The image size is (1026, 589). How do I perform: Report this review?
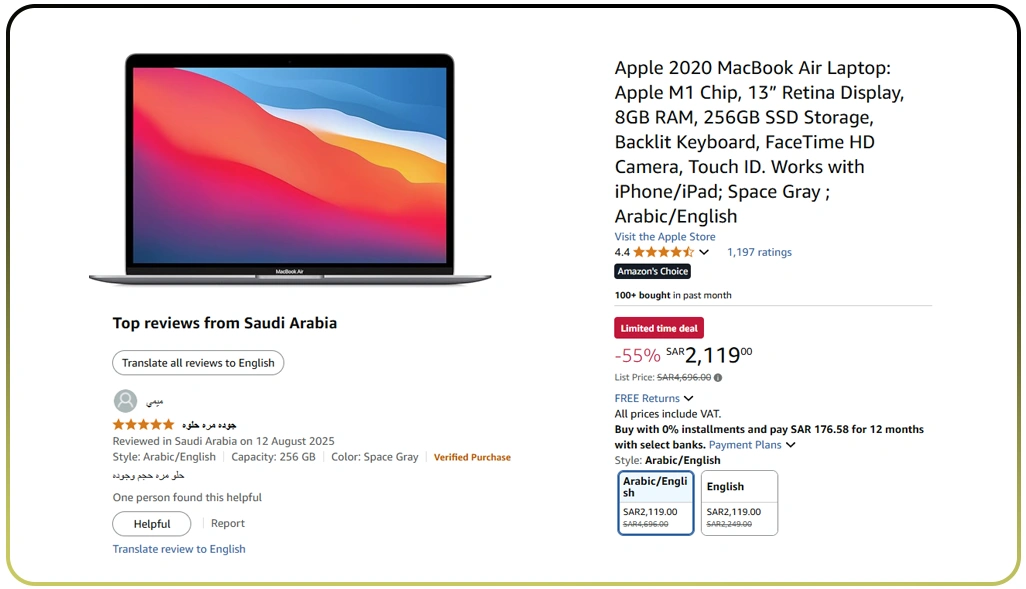228,523
